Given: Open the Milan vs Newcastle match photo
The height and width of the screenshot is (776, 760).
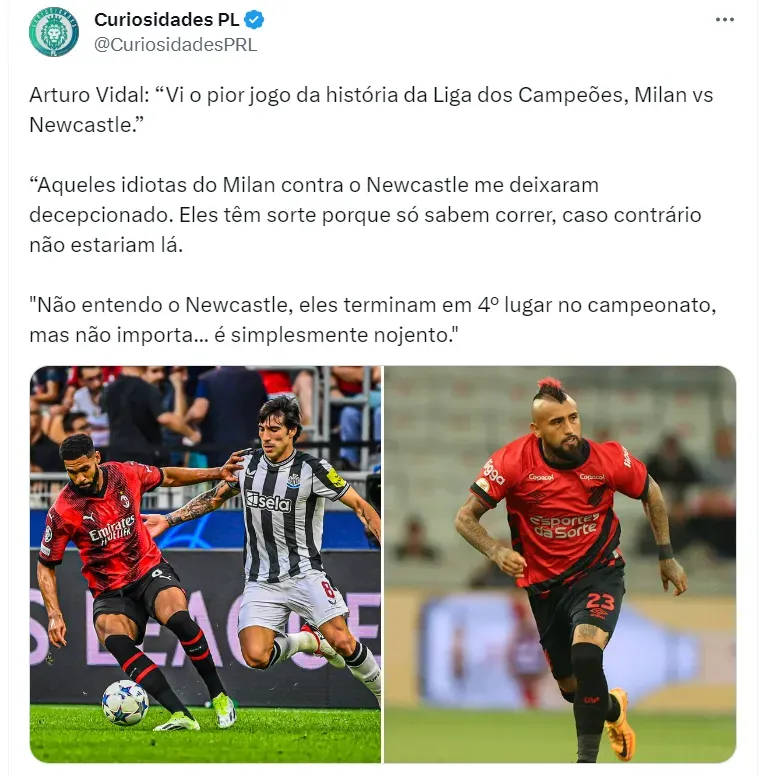Looking at the screenshot, I should [205, 564].
